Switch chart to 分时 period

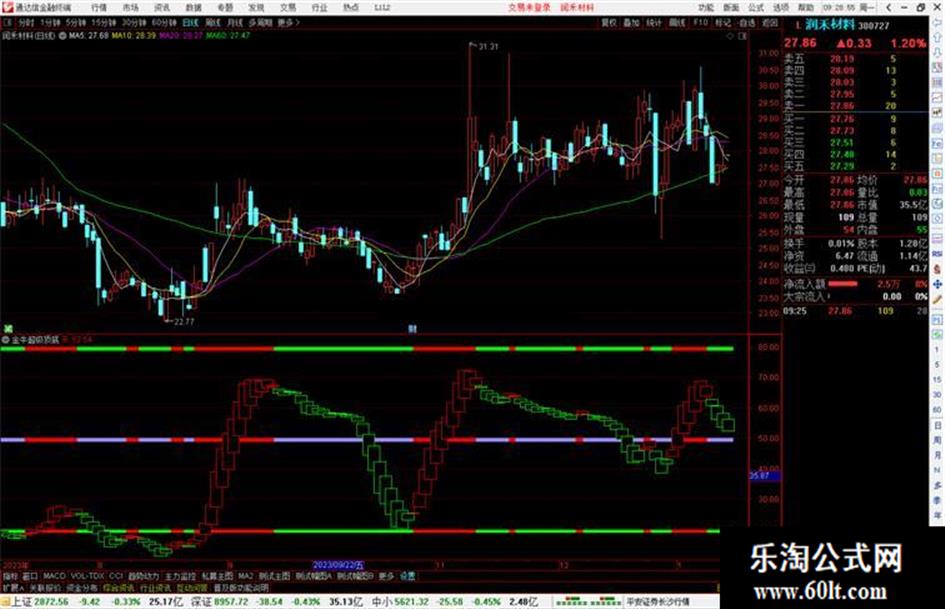[26, 22]
